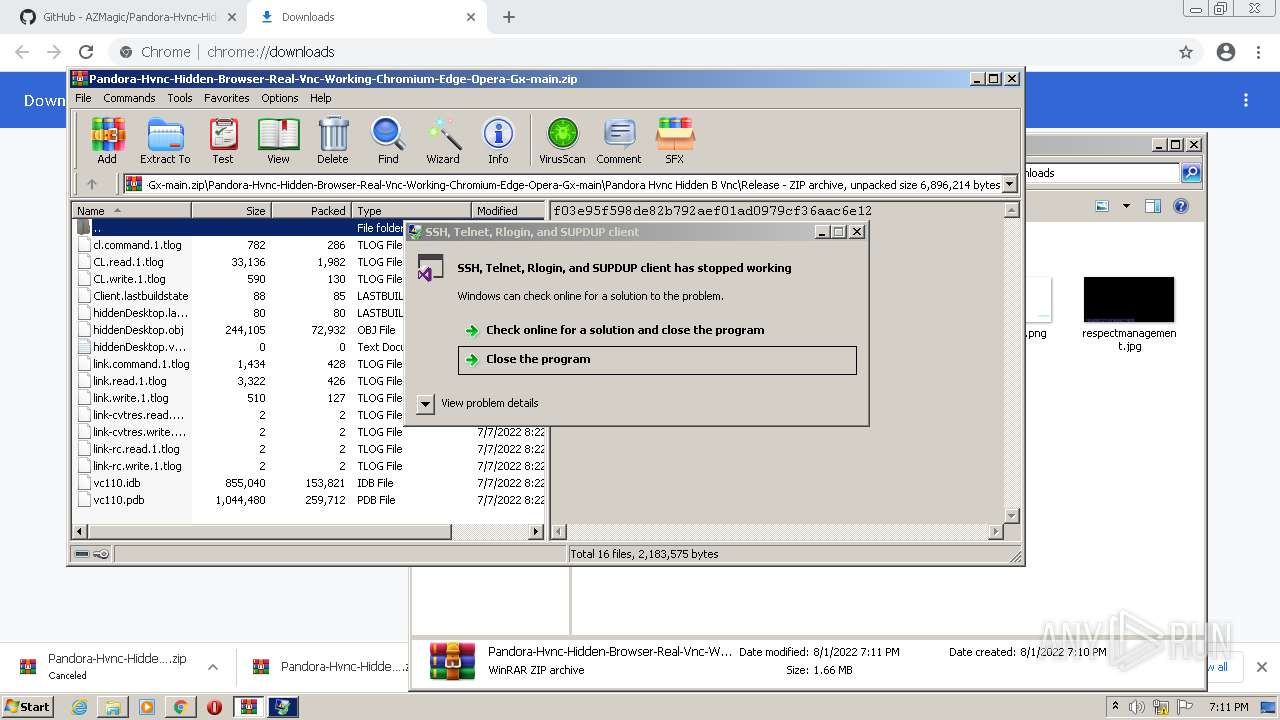1280x720 pixels.
Task: Select Client.lastbuildstate file
Action: point(140,296)
